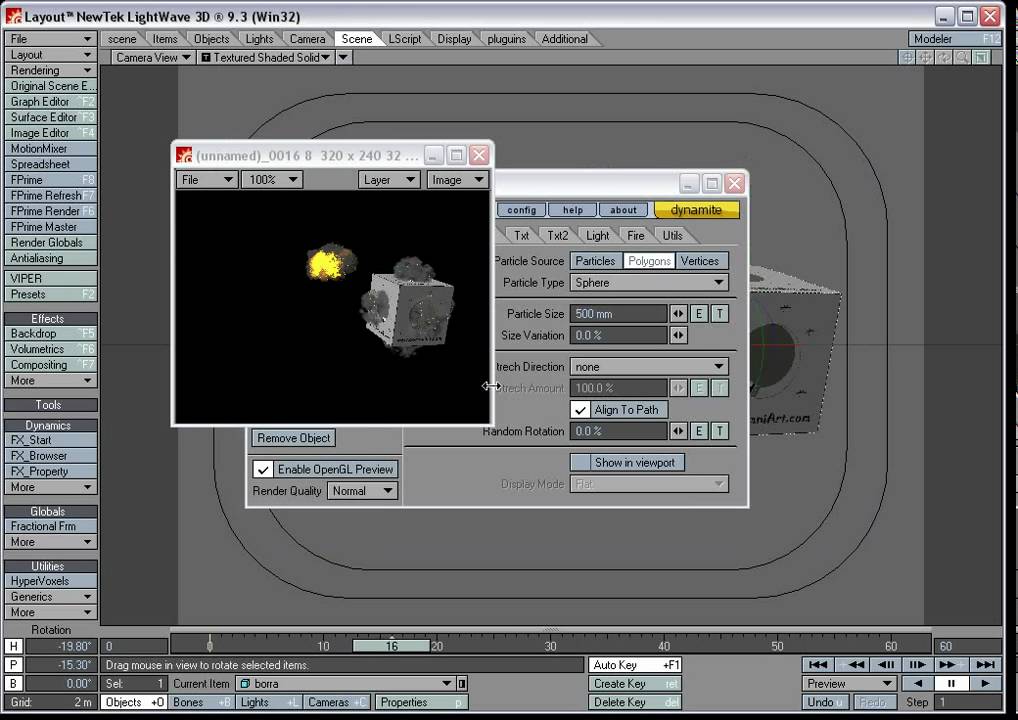Go to previous keyframe button
The image size is (1018, 720).
coord(852,664)
